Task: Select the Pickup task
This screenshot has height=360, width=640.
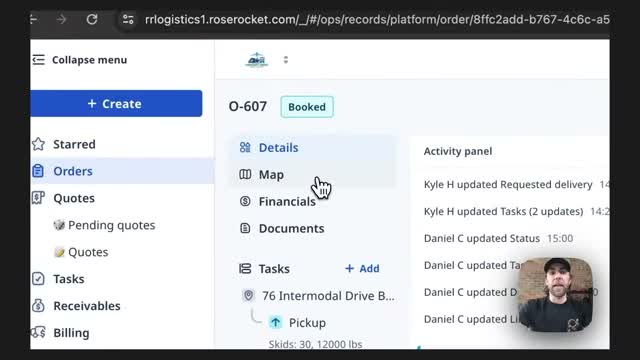Action: (307, 322)
